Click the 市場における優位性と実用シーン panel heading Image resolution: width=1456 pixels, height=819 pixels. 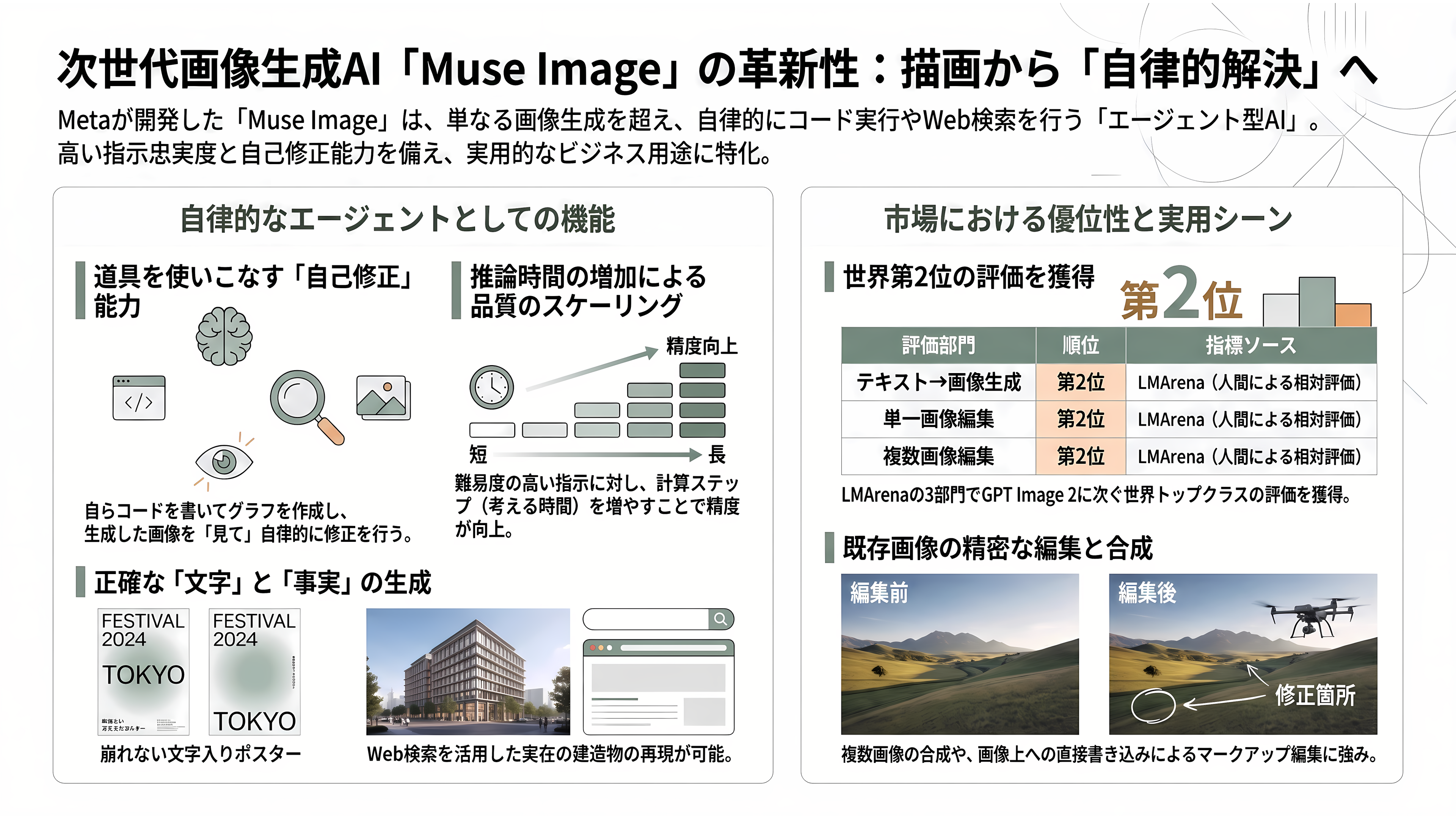1089,219
